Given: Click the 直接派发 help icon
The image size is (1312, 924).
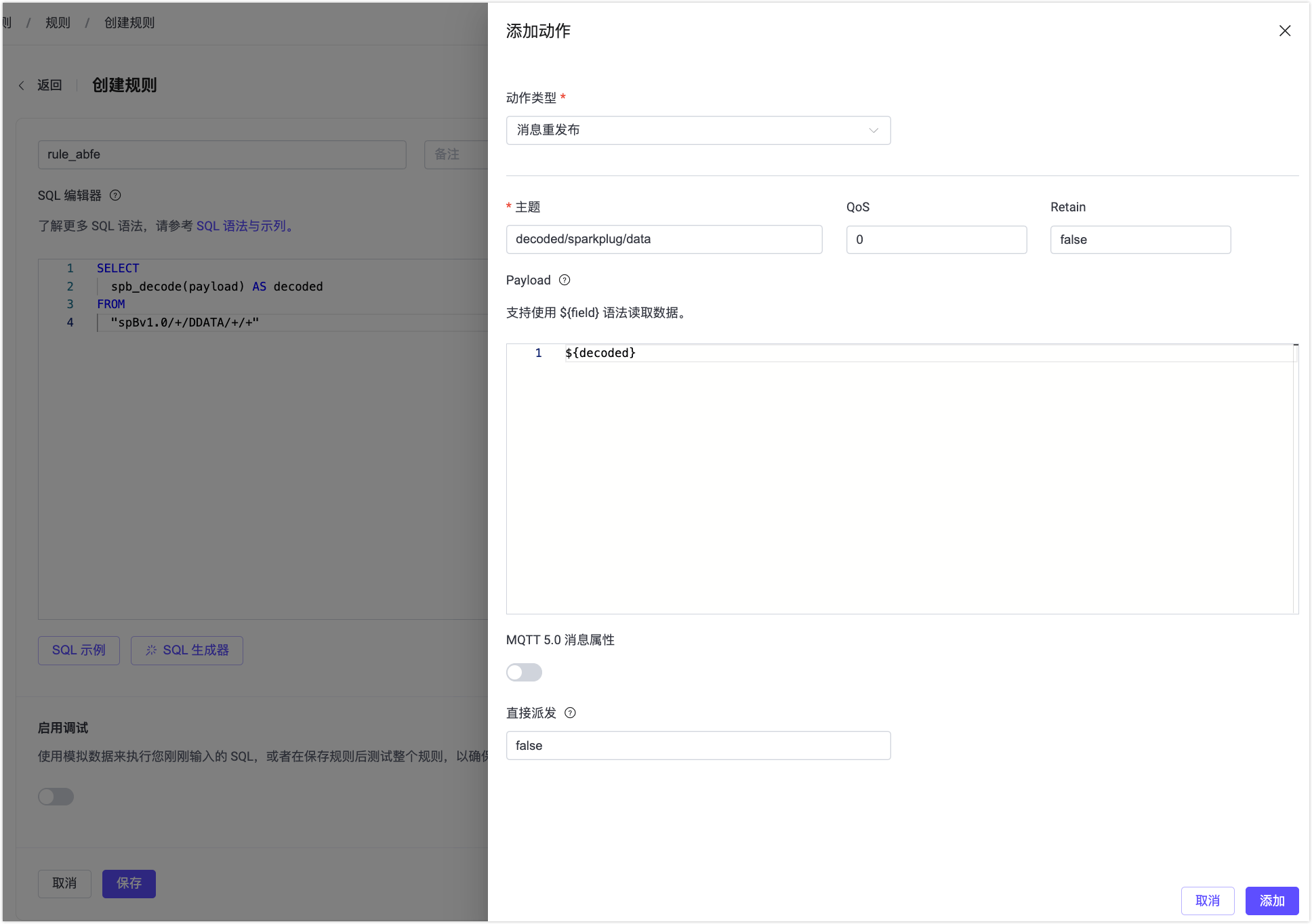Looking at the screenshot, I should [570, 713].
